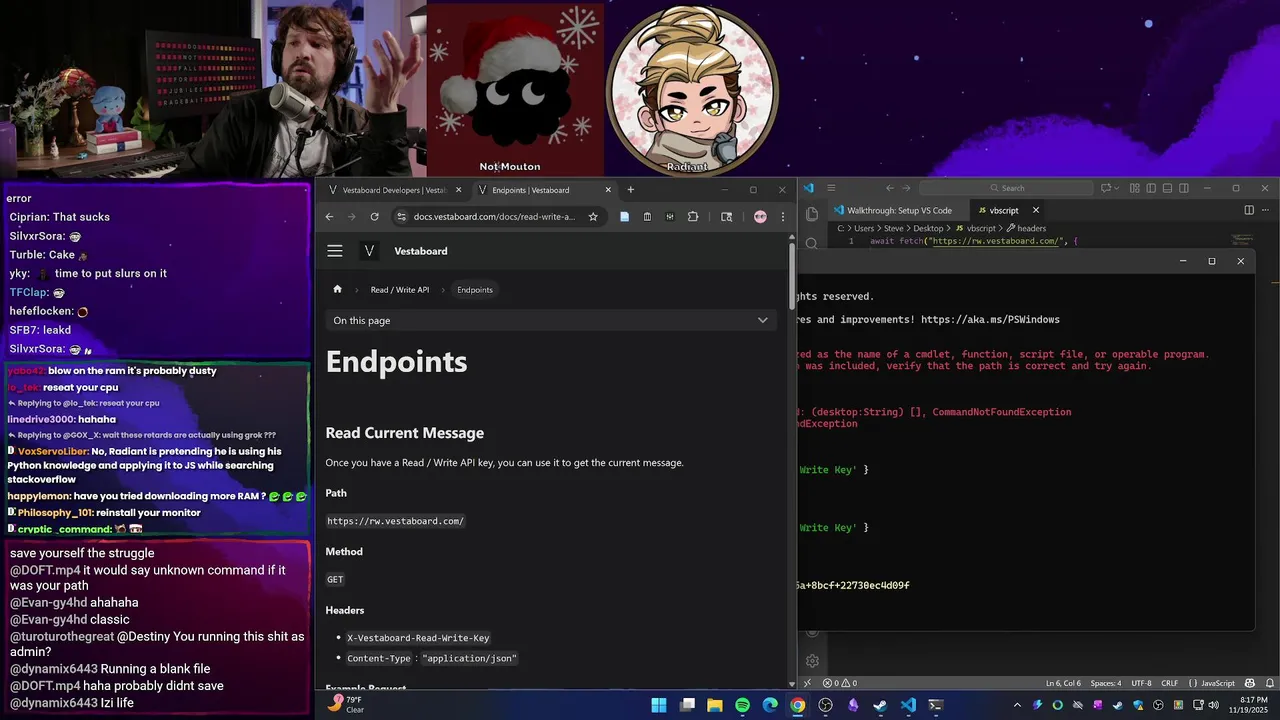Click Ln 6, Col 6 status entry

(x=1064, y=683)
